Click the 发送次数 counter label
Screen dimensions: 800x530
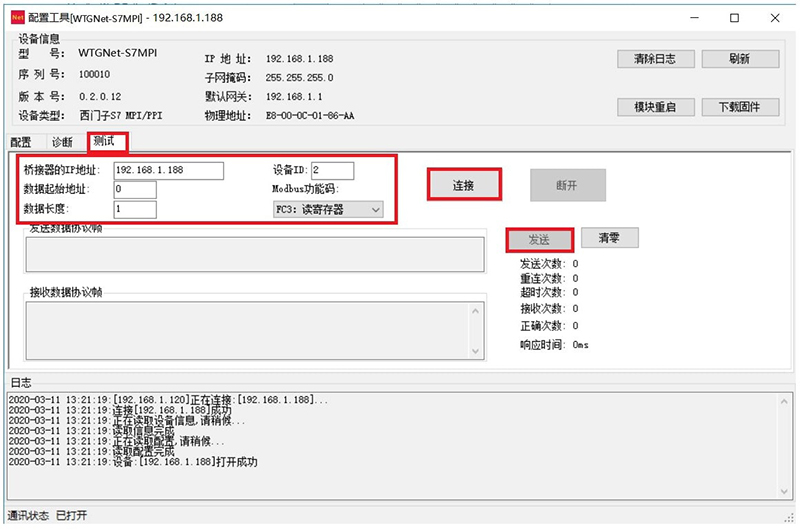[542, 264]
